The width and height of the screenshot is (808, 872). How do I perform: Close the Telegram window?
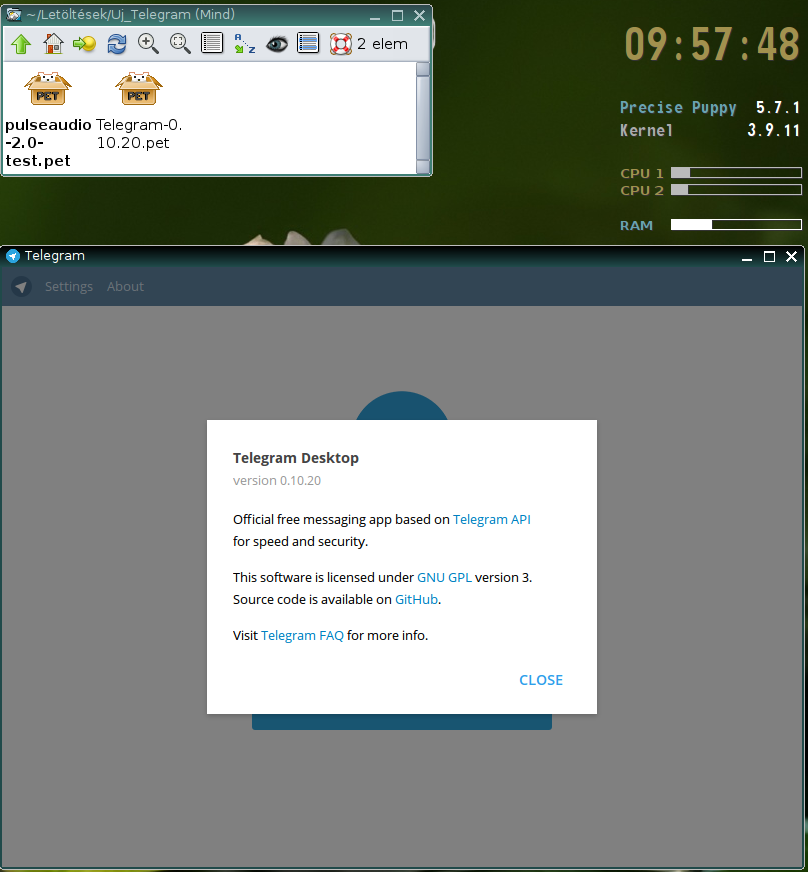[x=791, y=256]
